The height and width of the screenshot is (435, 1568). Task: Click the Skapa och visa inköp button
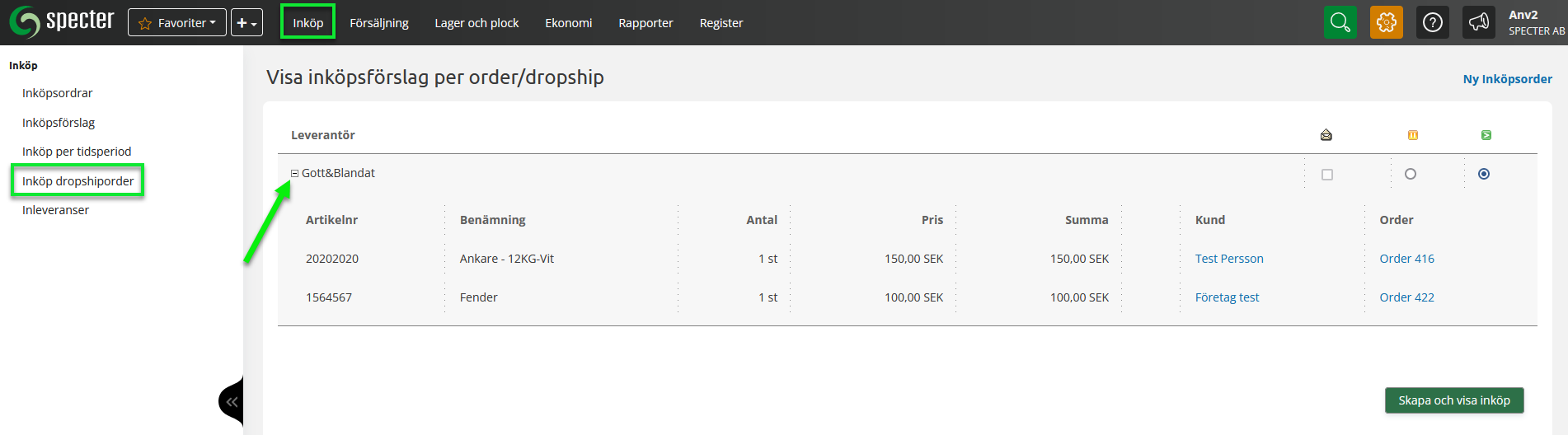[x=1453, y=400]
